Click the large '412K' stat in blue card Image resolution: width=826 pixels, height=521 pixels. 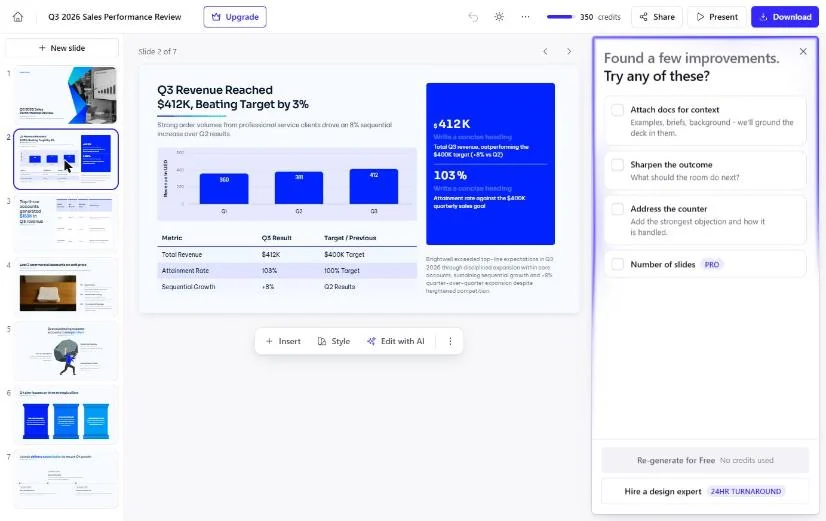pyautogui.click(x=452, y=124)
